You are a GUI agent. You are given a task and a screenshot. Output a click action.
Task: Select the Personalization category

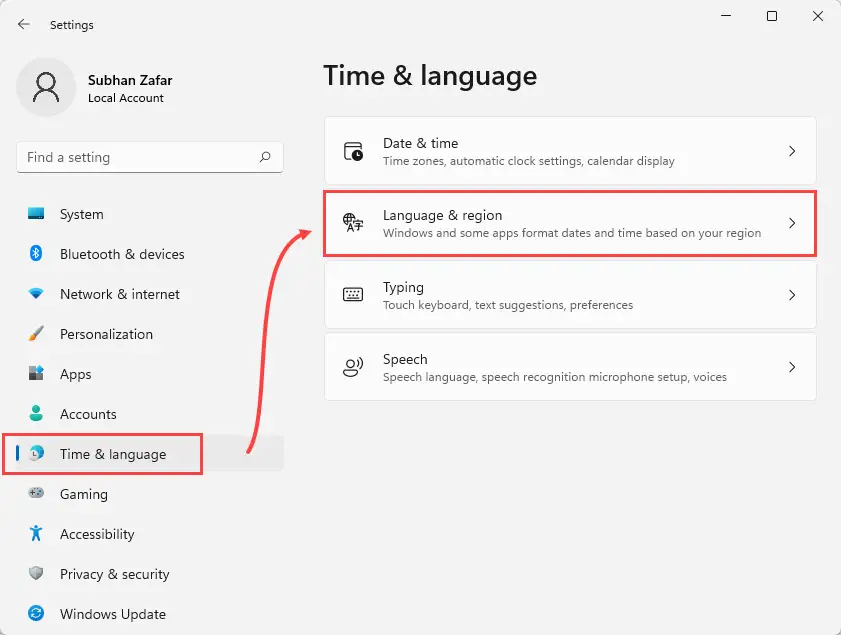pyautogui.click(x=150, y=334)
